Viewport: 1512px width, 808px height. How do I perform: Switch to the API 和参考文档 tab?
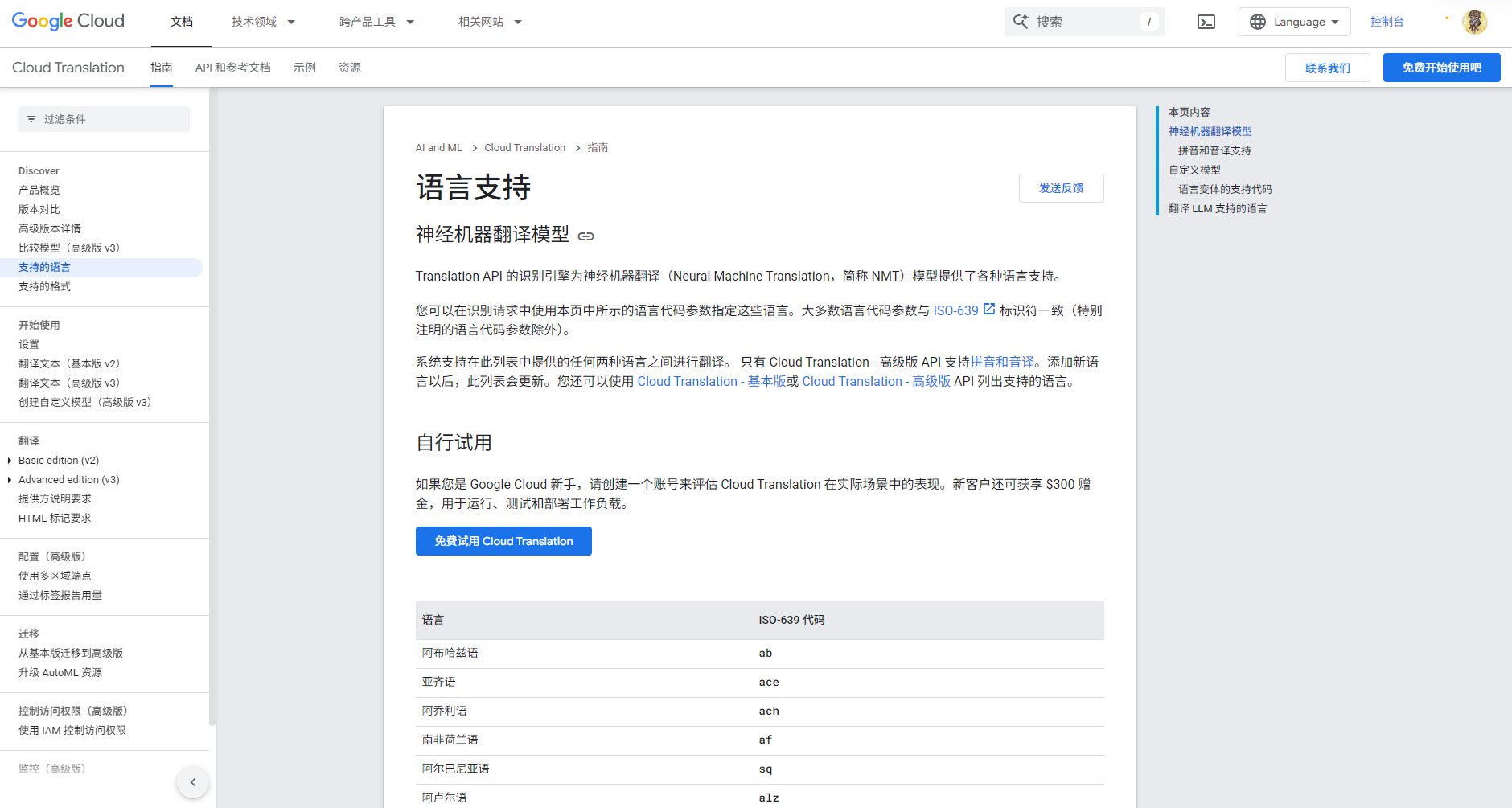tap(232, 68)
